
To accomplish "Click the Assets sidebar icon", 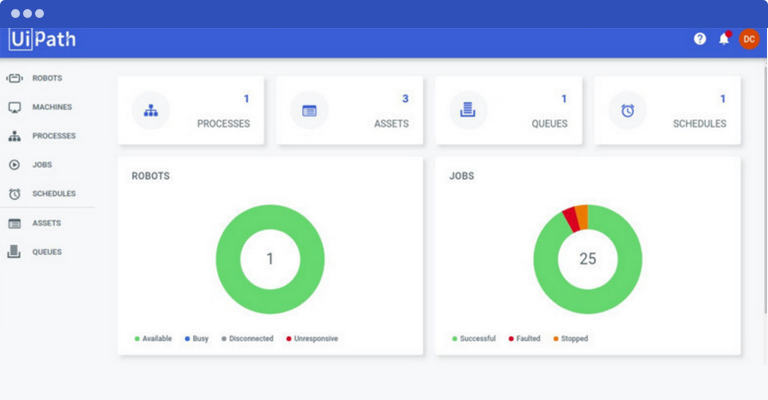I will point(15,223).
